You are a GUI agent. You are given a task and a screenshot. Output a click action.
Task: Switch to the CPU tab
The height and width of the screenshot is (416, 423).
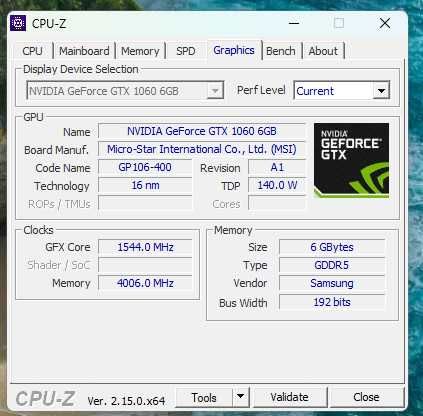32,51
